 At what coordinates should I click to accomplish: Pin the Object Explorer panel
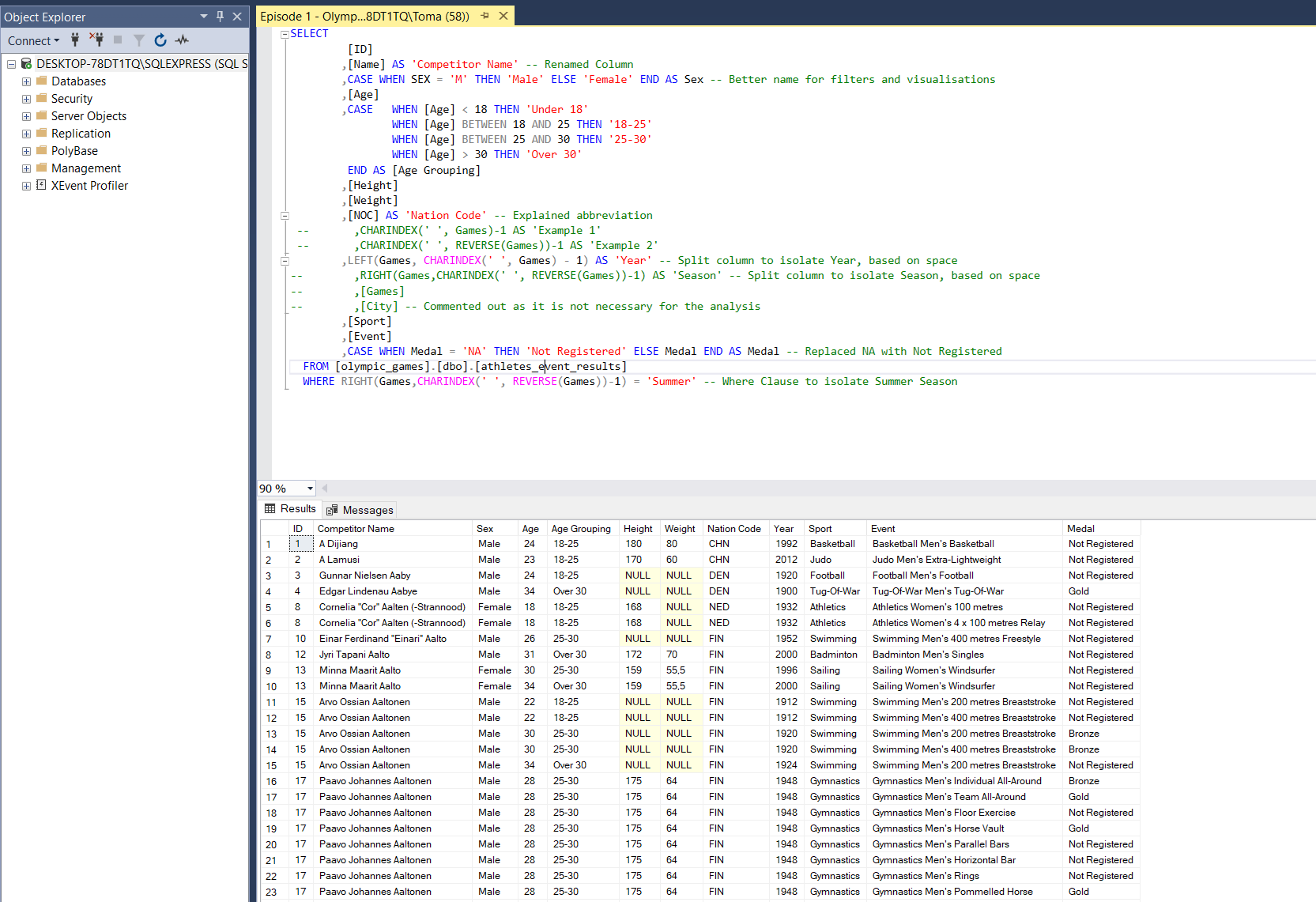(220, 16)
